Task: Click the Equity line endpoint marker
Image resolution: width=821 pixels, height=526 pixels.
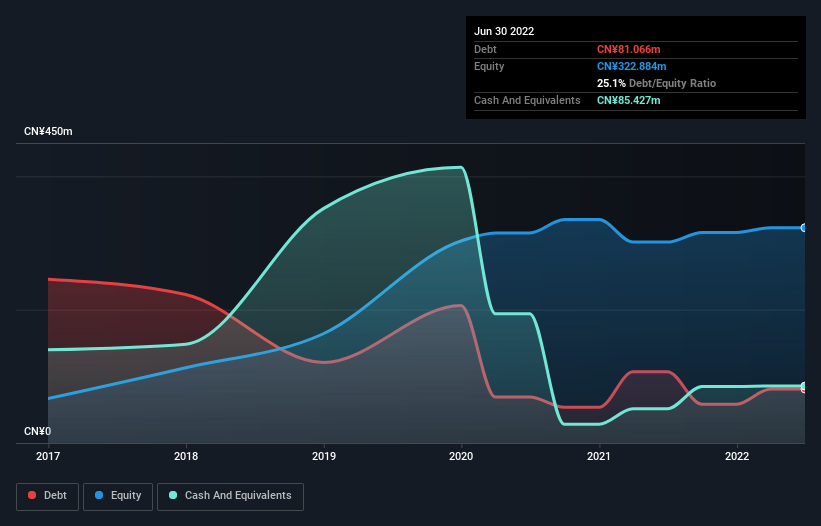Action: 804,228
